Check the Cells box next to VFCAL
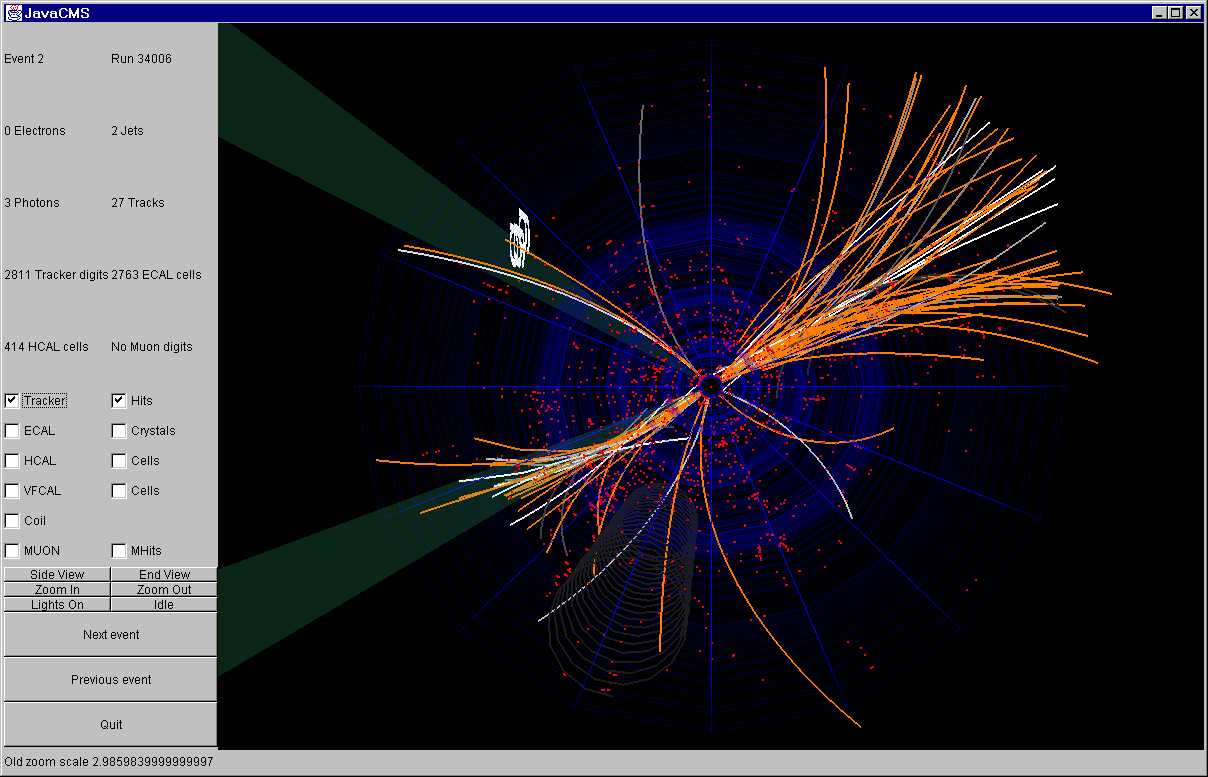The width and height of the screenshot is (1208, 777). 119,491
